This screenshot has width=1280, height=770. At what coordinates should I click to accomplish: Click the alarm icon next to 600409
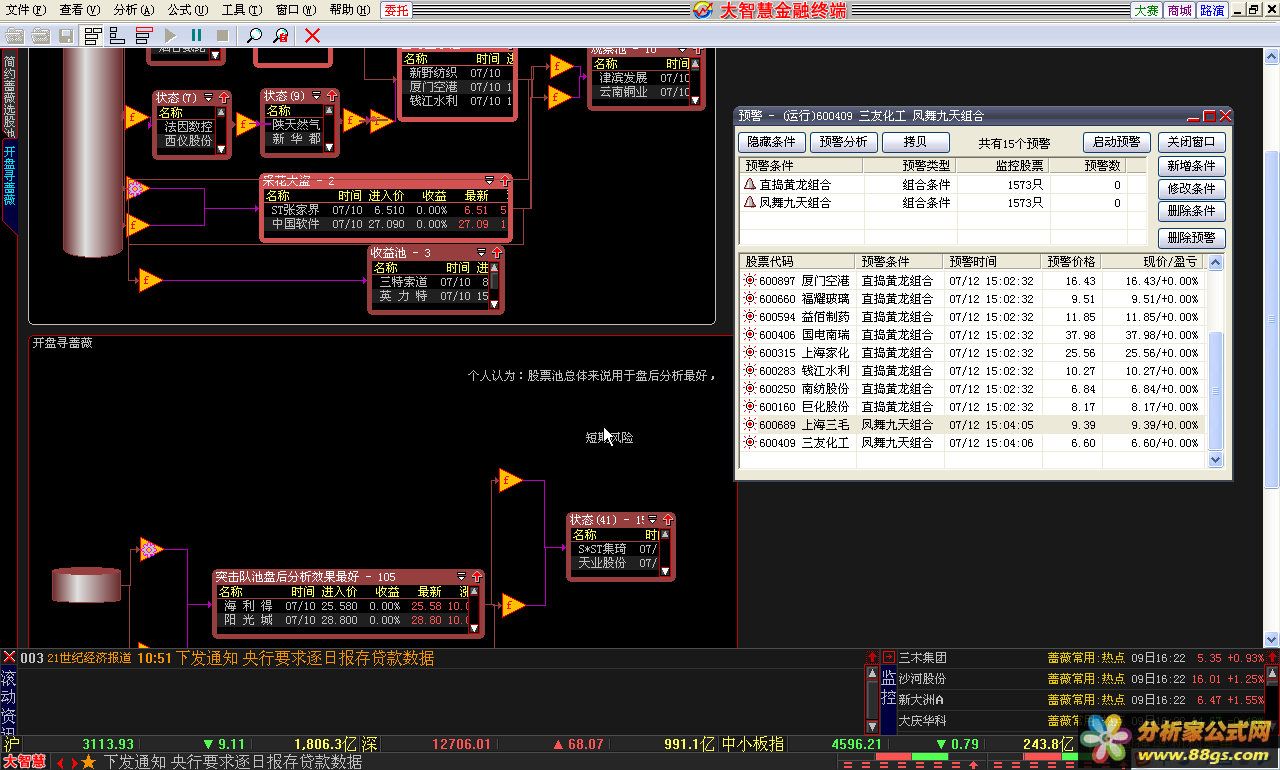click(x=750, y=443)
